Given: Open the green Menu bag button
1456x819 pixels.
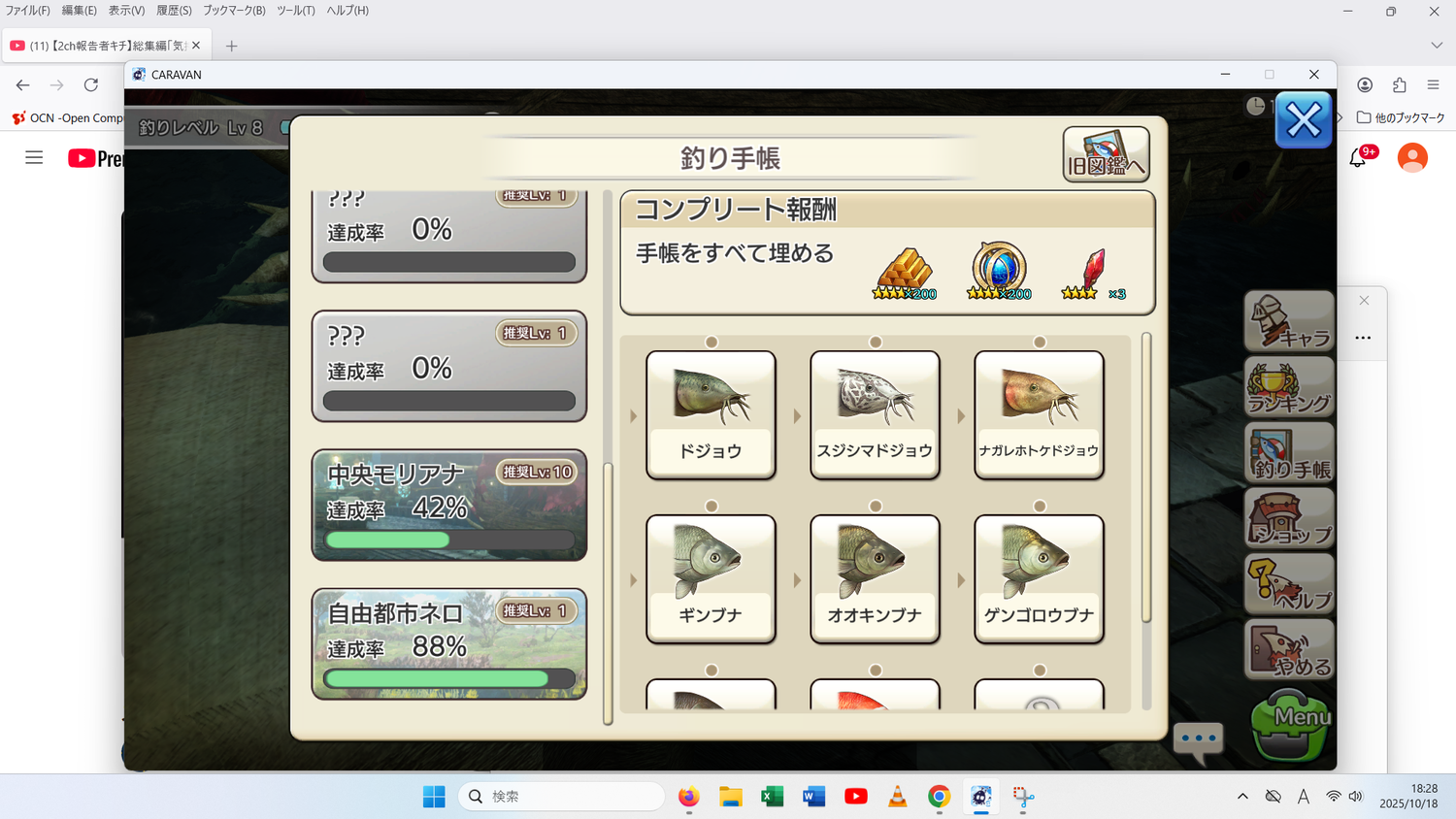Looking at the screenshot, I should tap(1289, 725).
